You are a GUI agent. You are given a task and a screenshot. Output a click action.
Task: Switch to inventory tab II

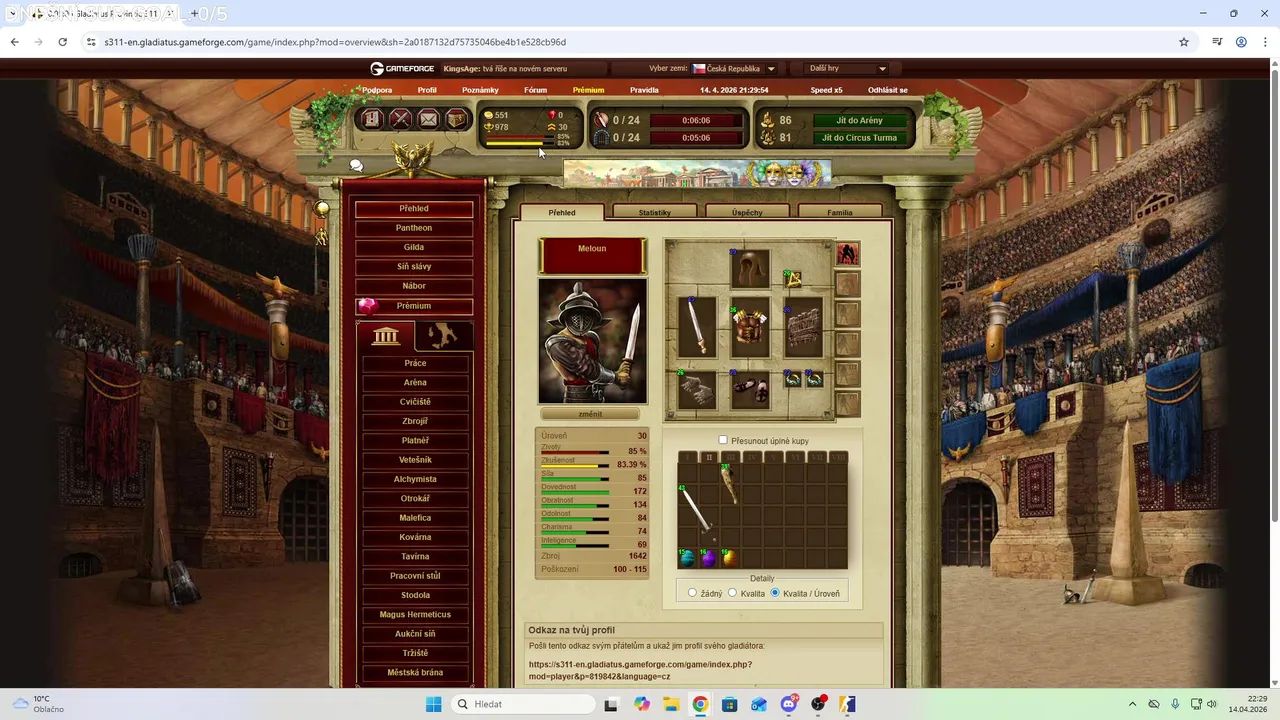tap(709, 457)
